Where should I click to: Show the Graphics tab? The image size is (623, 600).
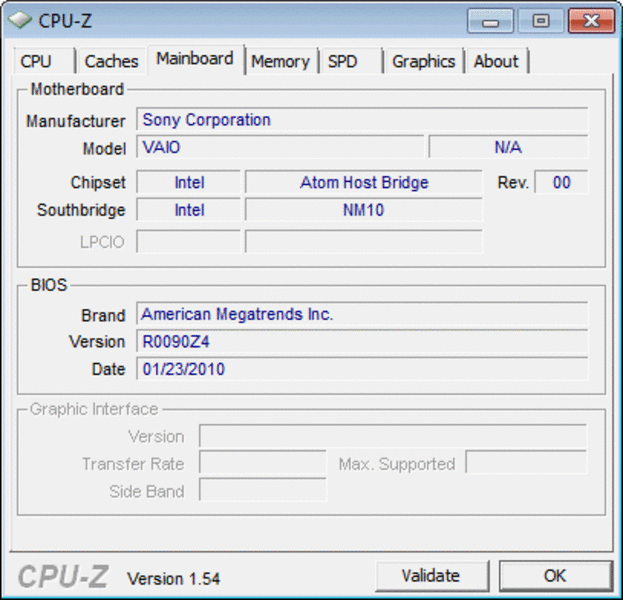(424, 61)
